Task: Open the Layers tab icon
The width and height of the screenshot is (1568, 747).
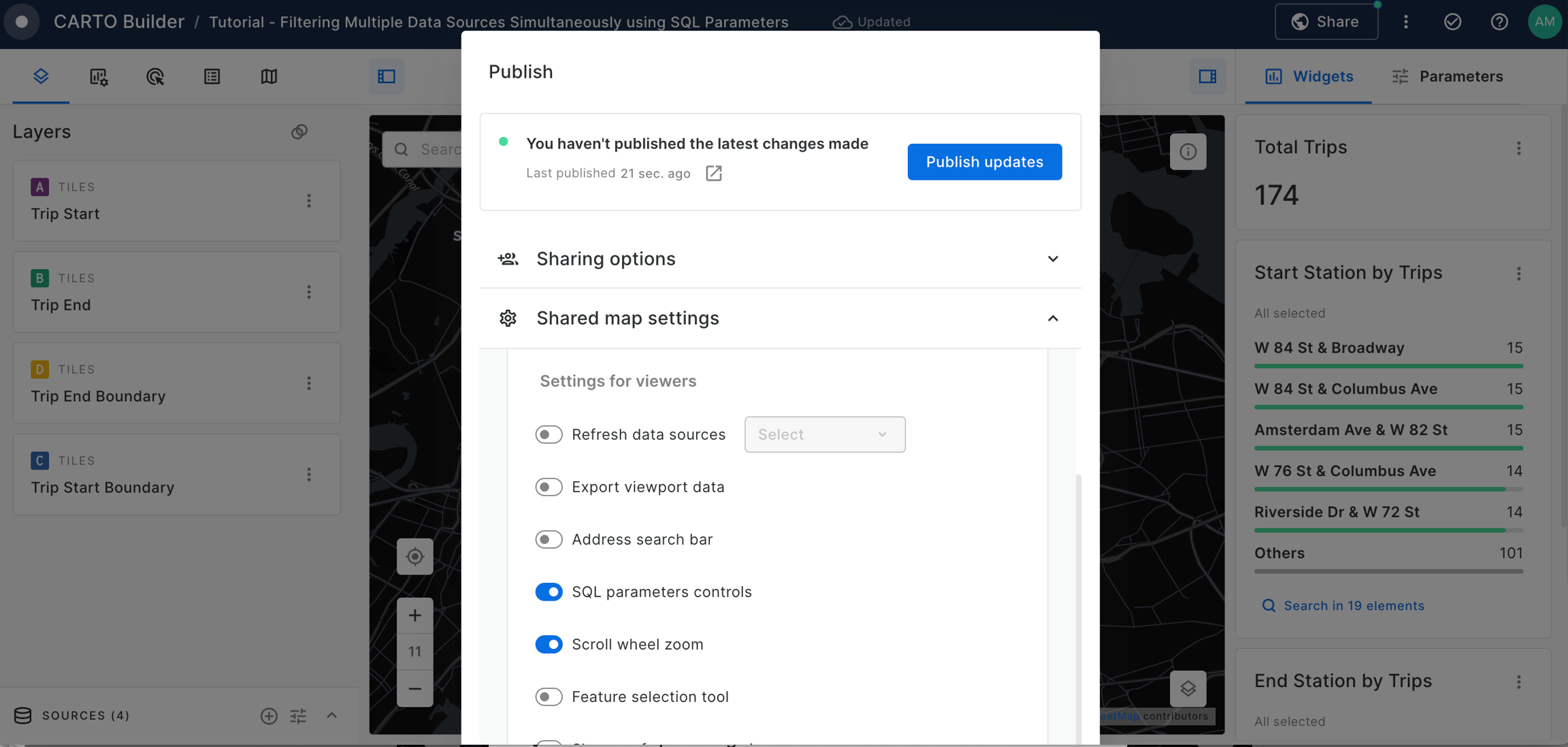Action: [x=41, y=76]
